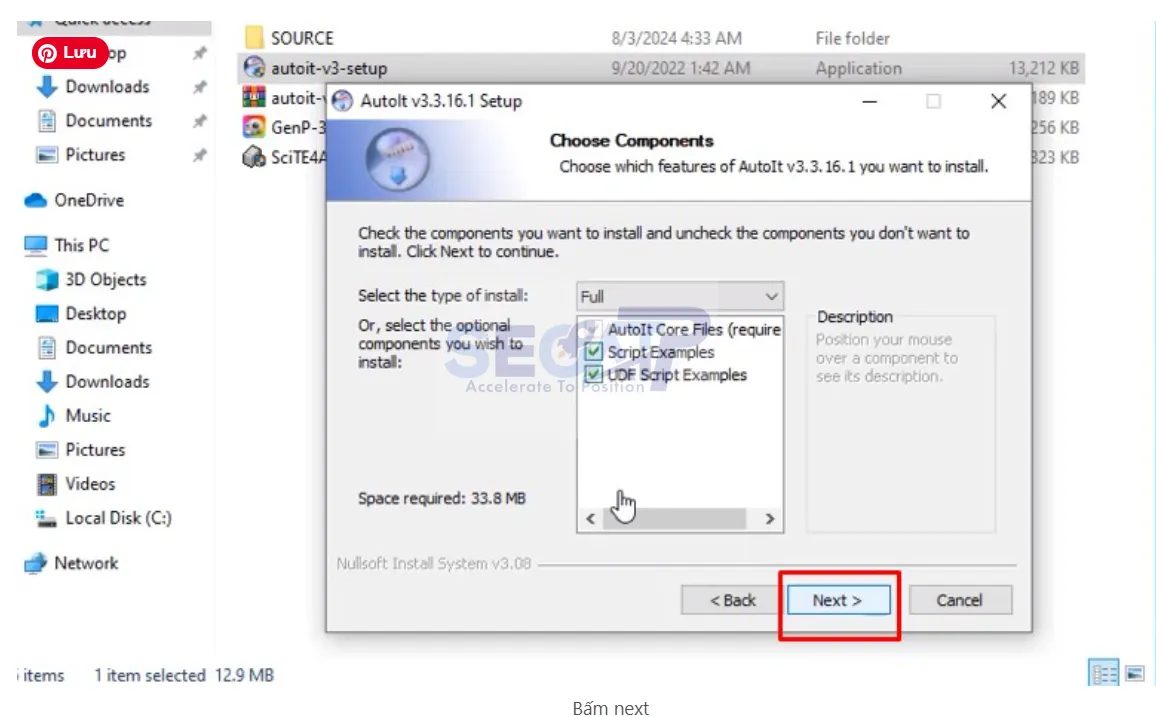Click AutoIt Core Files required checkbox

pyautogui.click(x=593, y=329)
